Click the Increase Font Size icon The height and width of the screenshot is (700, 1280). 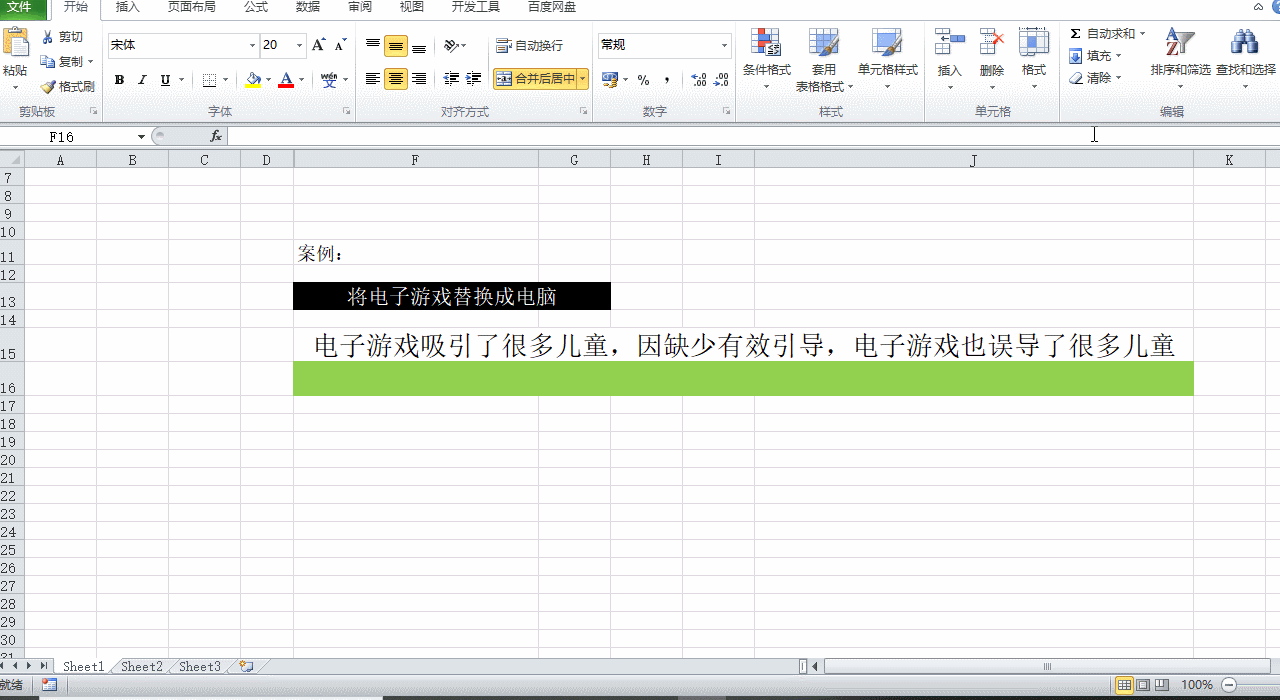(318, 45)
